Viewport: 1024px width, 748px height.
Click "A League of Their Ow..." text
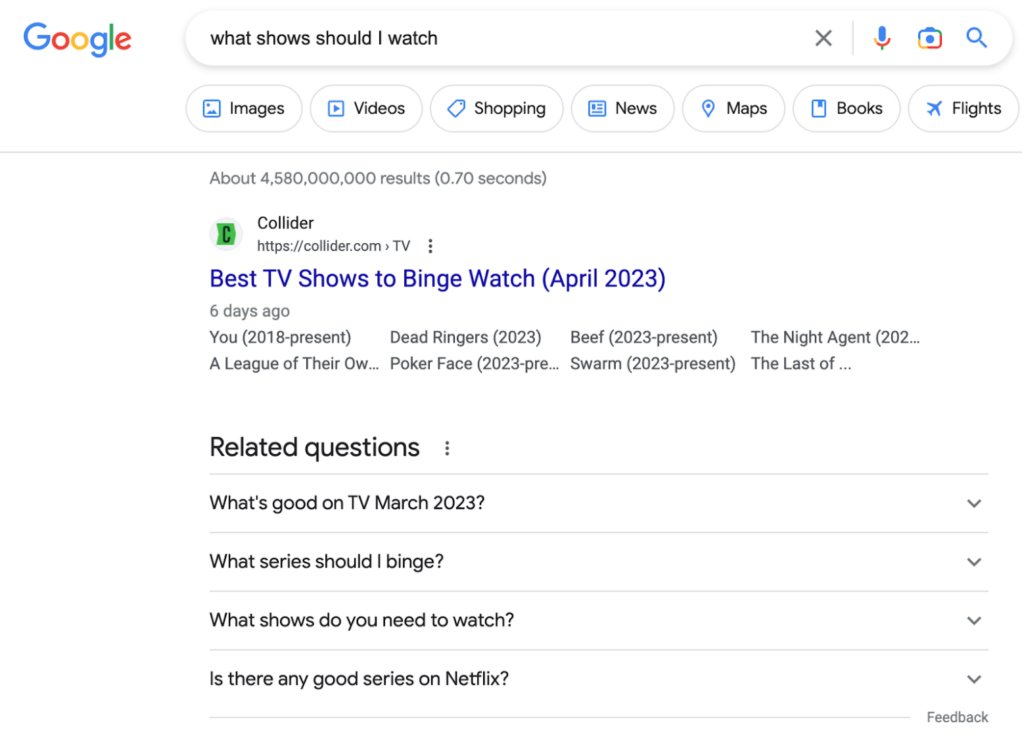[295, 364]
